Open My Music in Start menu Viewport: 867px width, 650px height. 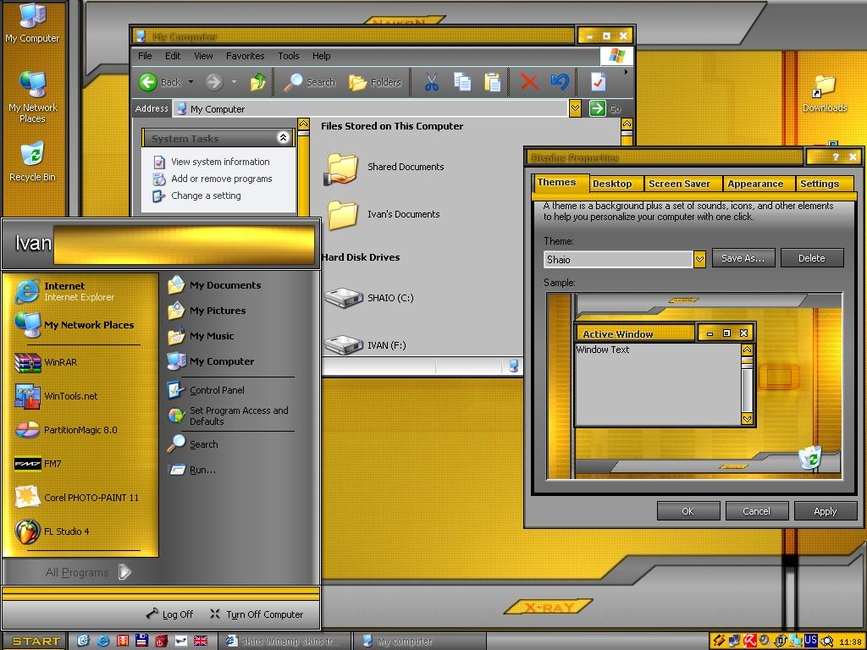(x=201, y=336)
